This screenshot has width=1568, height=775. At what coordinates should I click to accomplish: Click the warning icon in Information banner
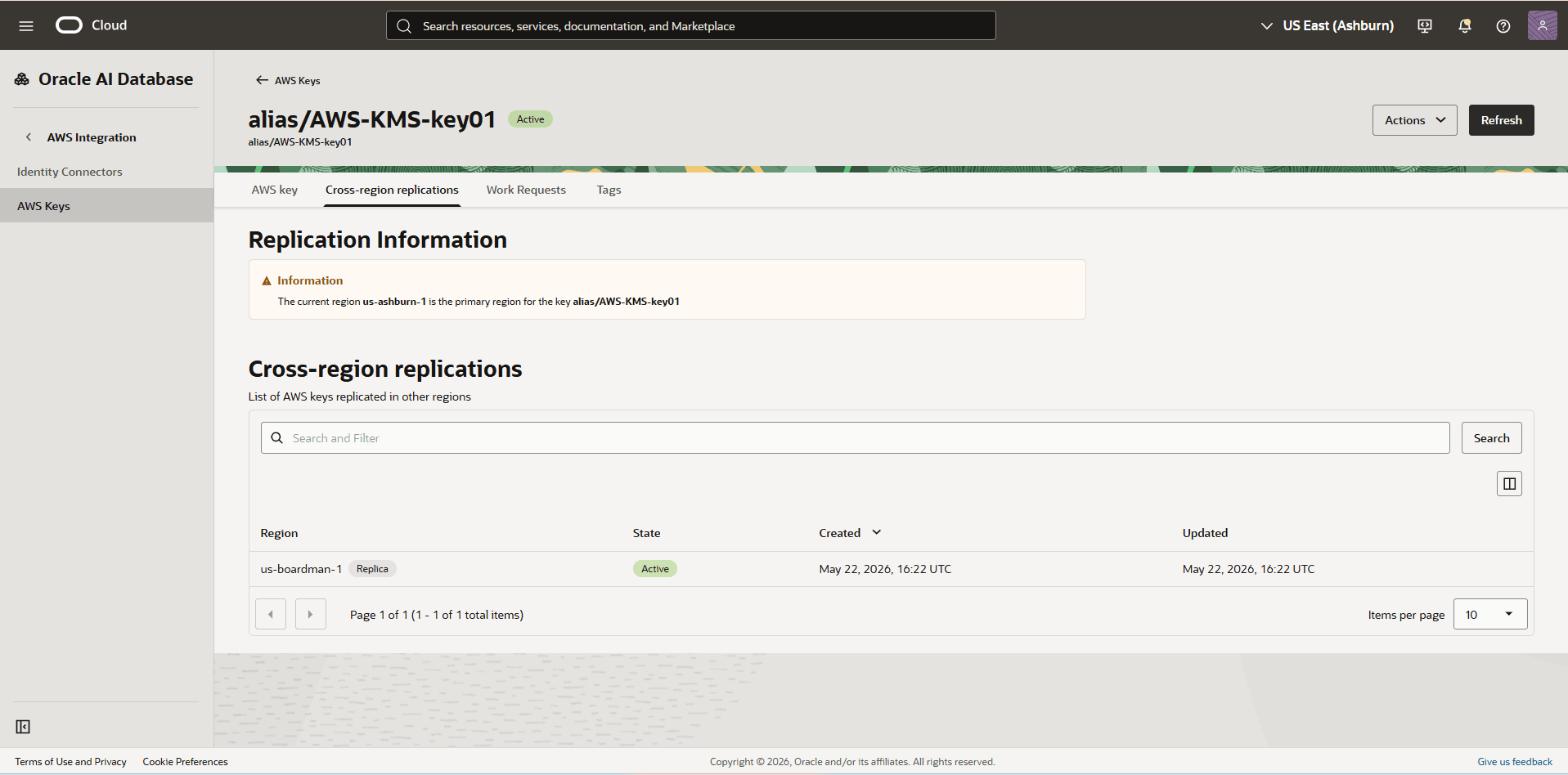click(x=267, y=280)
